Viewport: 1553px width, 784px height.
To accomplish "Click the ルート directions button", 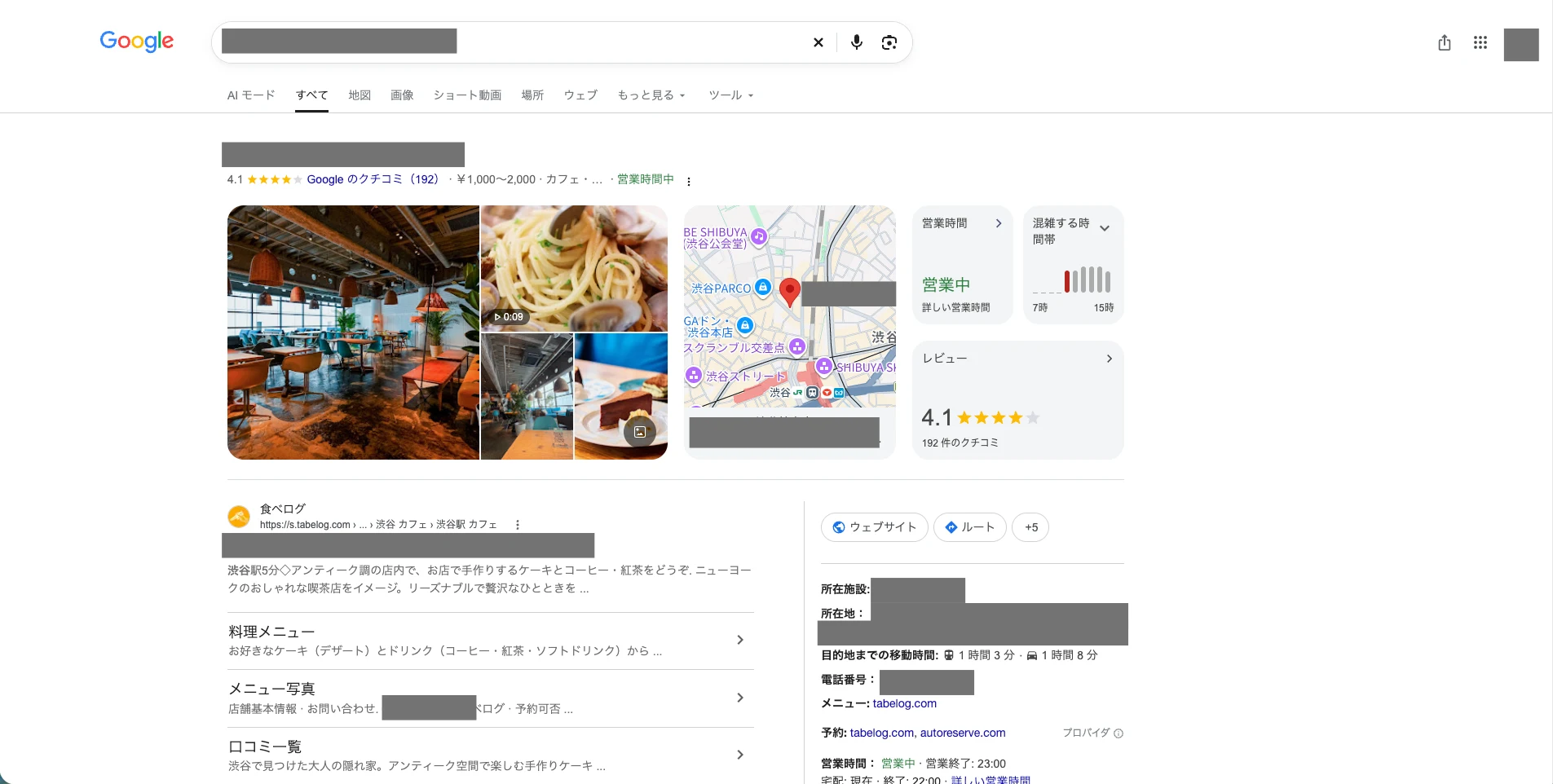I will [x=969, y=527].
